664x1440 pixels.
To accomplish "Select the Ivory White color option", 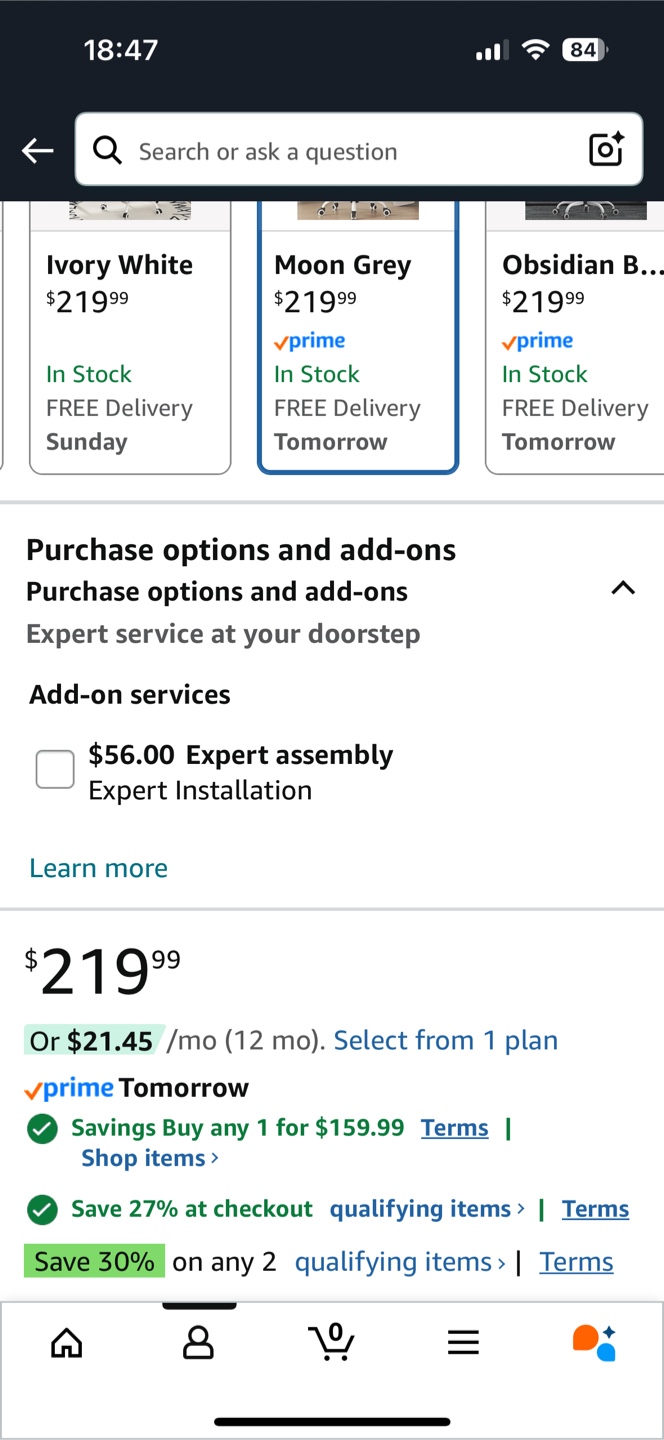I will 130,337.
